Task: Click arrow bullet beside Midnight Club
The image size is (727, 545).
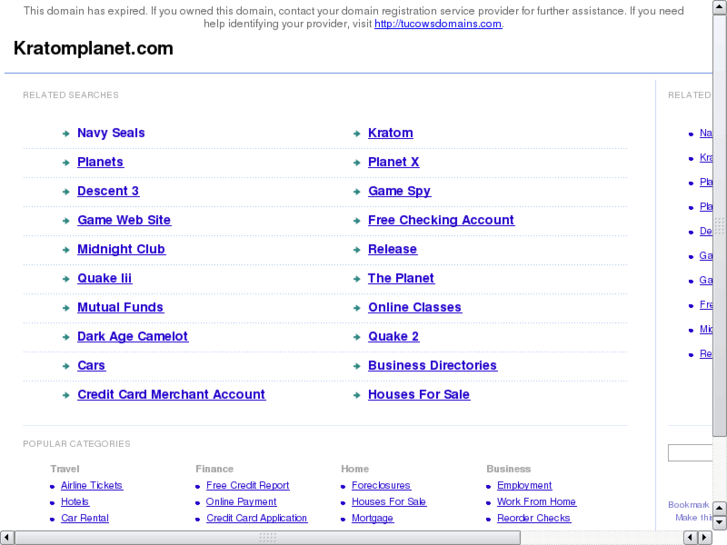Action: click(x=66, y=250)
